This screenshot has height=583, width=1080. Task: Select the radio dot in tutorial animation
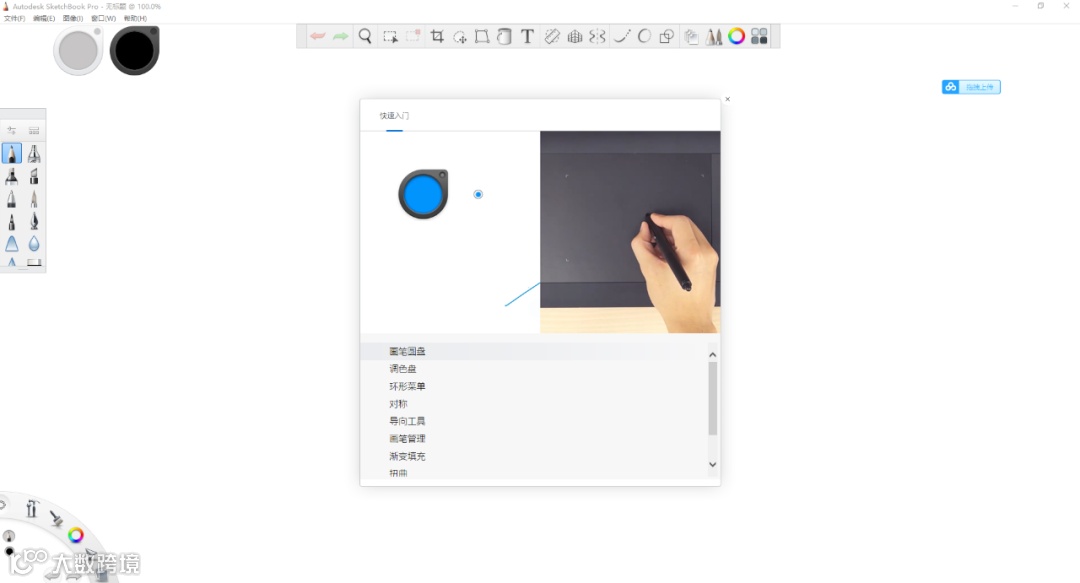click(478, 194)
